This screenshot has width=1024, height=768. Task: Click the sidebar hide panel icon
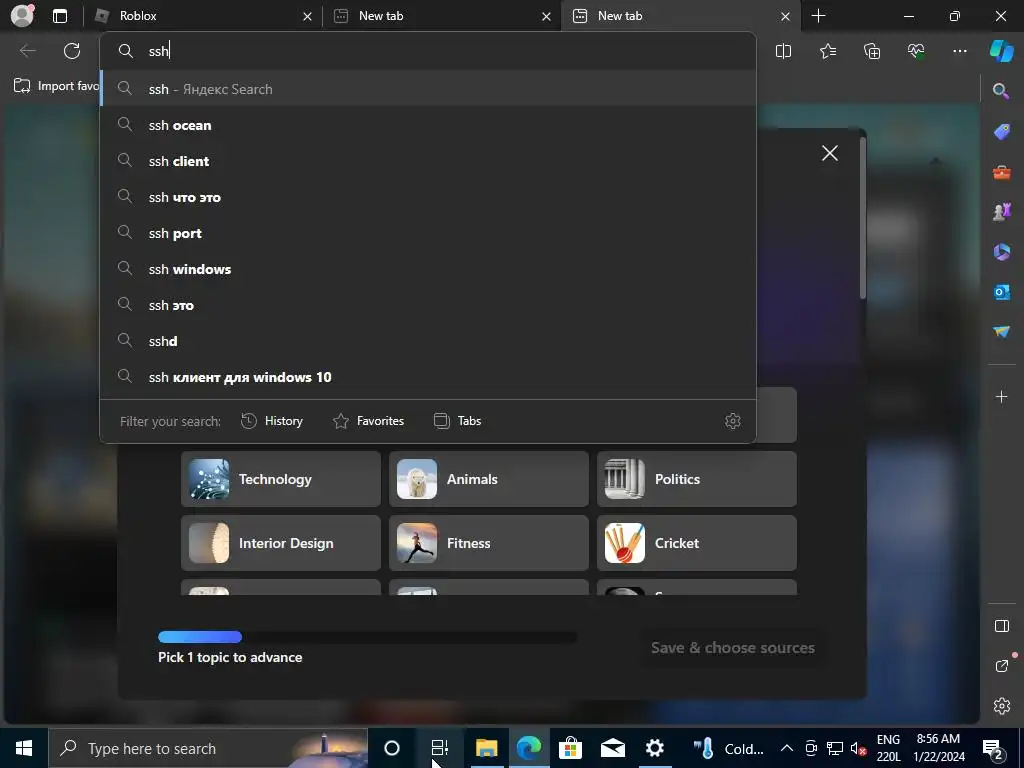pos(1002,626)
